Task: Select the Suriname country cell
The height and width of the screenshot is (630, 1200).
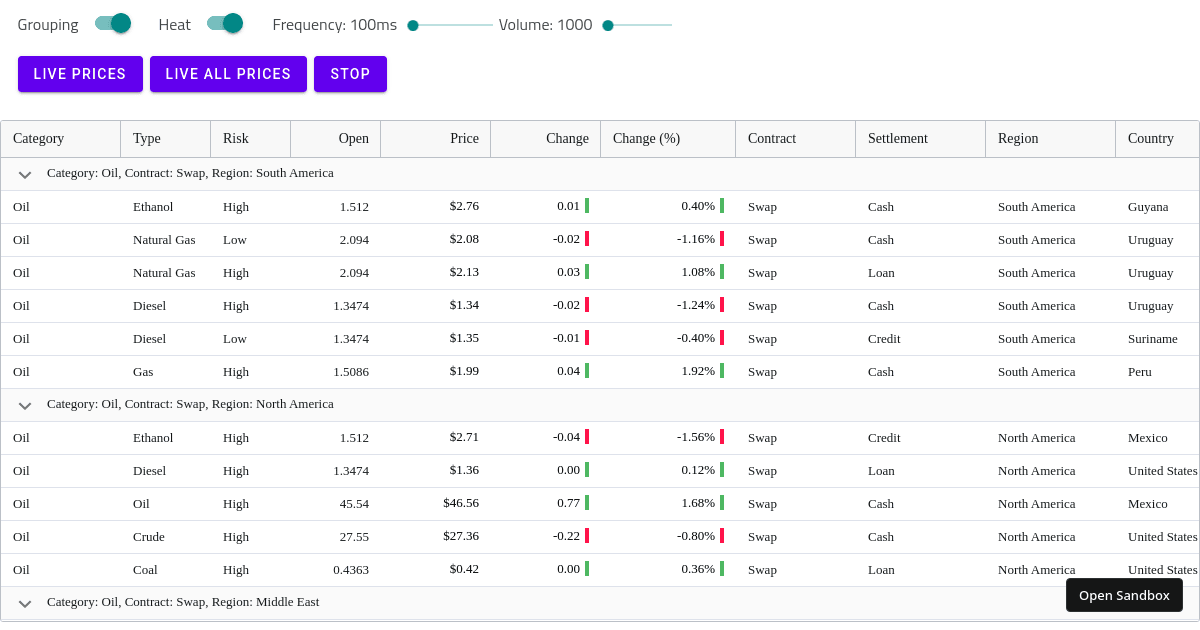Action: pyautogui.click(x=1158, y=339)
